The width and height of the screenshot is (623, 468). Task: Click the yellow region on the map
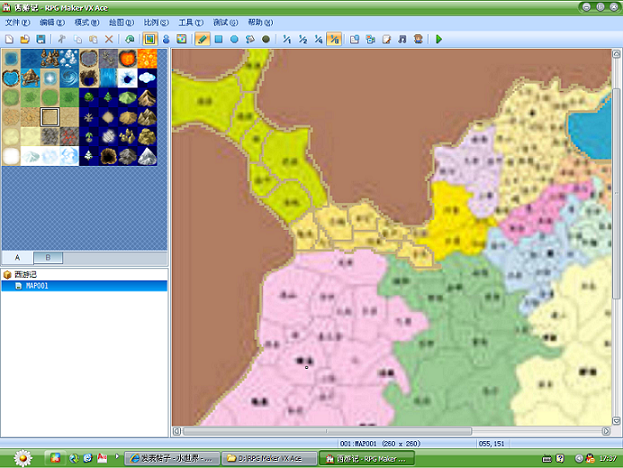[453, 222]
